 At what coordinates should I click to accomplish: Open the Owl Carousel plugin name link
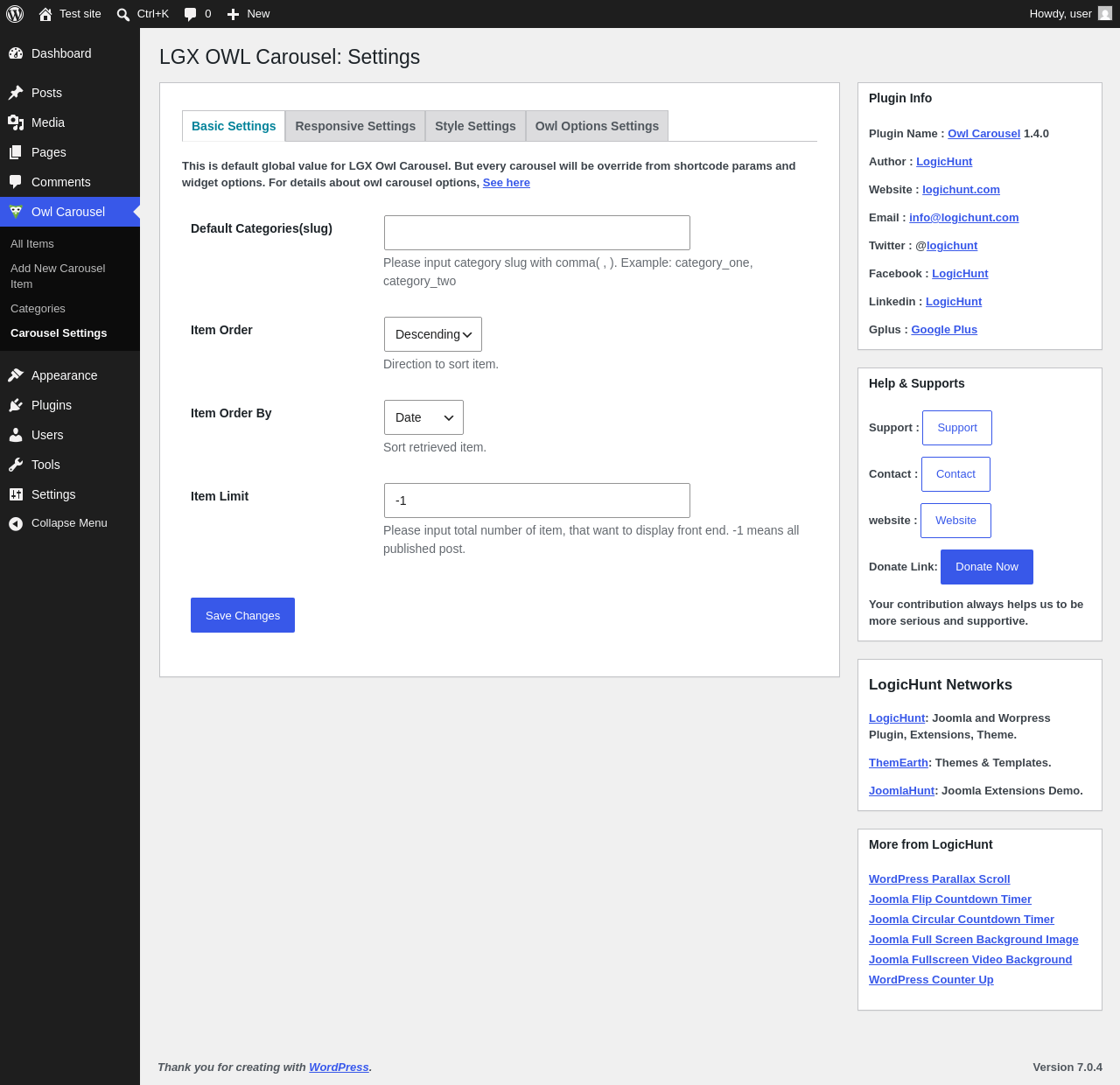983,134
